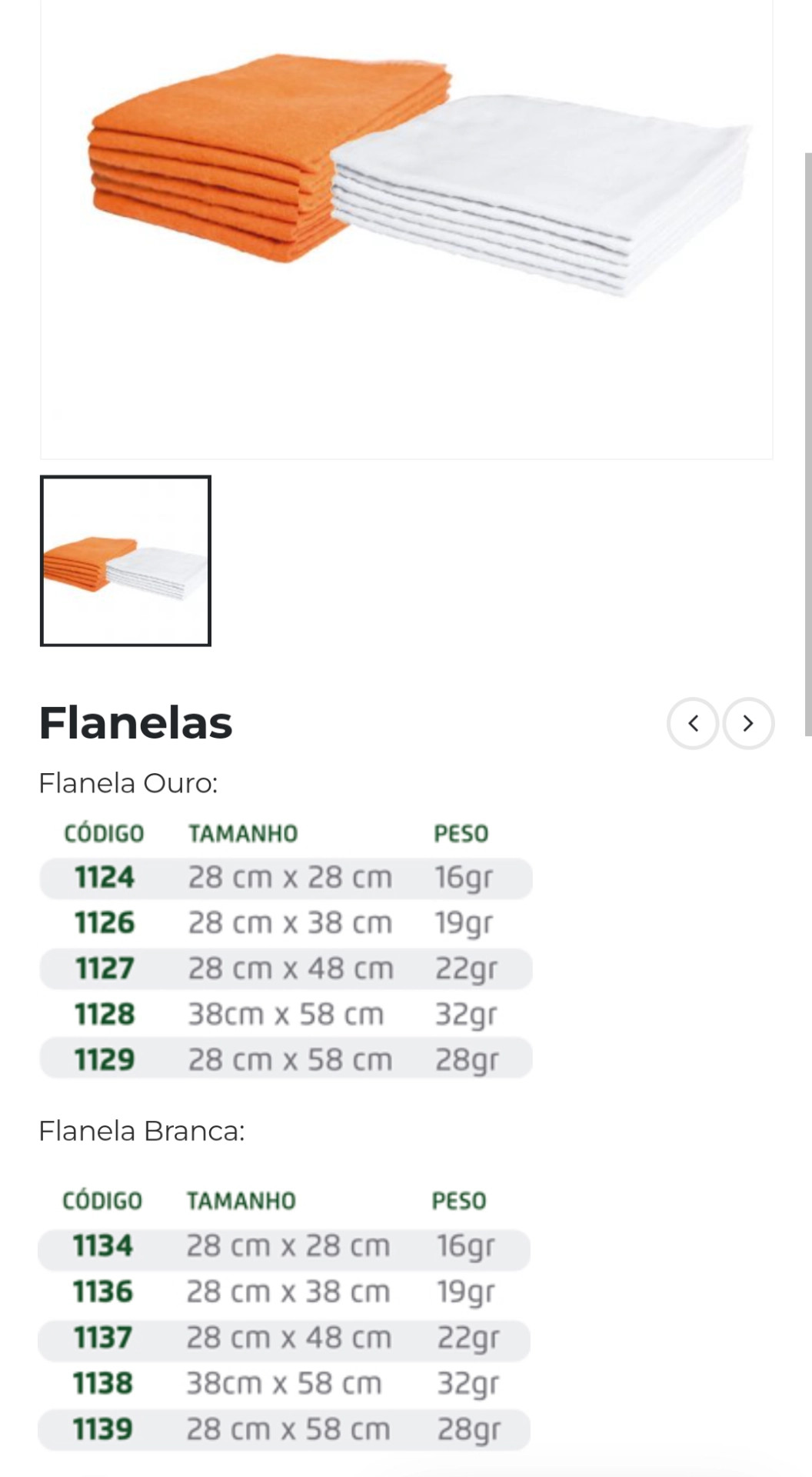The image size is (812, 1477).
Task: Select product code 1139
Action: [103, 1429]
